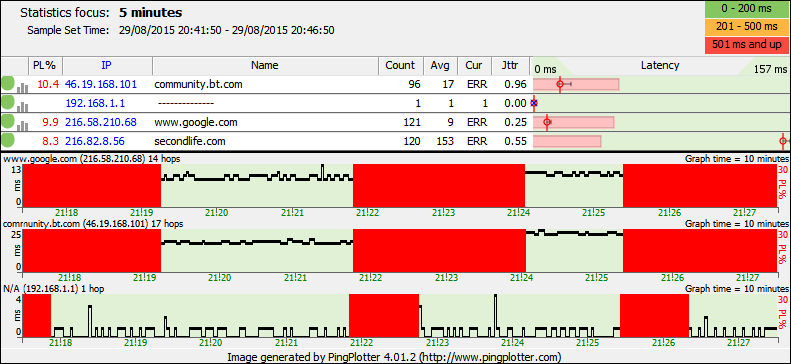Toggle the bar graph icon for 192.168.1.1 row
Screen dimensions: 791x364
coord(22,107)
